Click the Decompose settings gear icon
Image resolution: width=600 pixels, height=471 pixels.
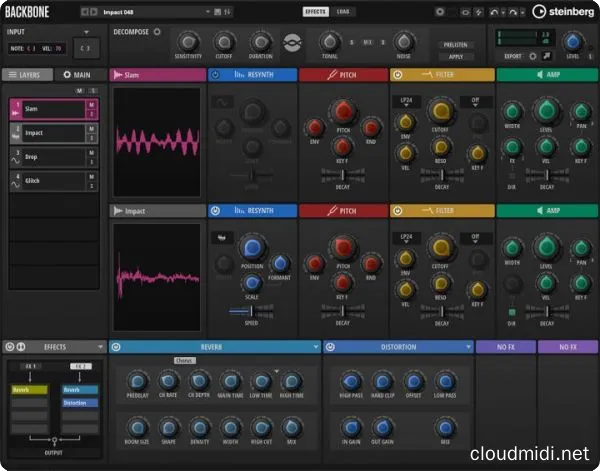click(156, 31)
